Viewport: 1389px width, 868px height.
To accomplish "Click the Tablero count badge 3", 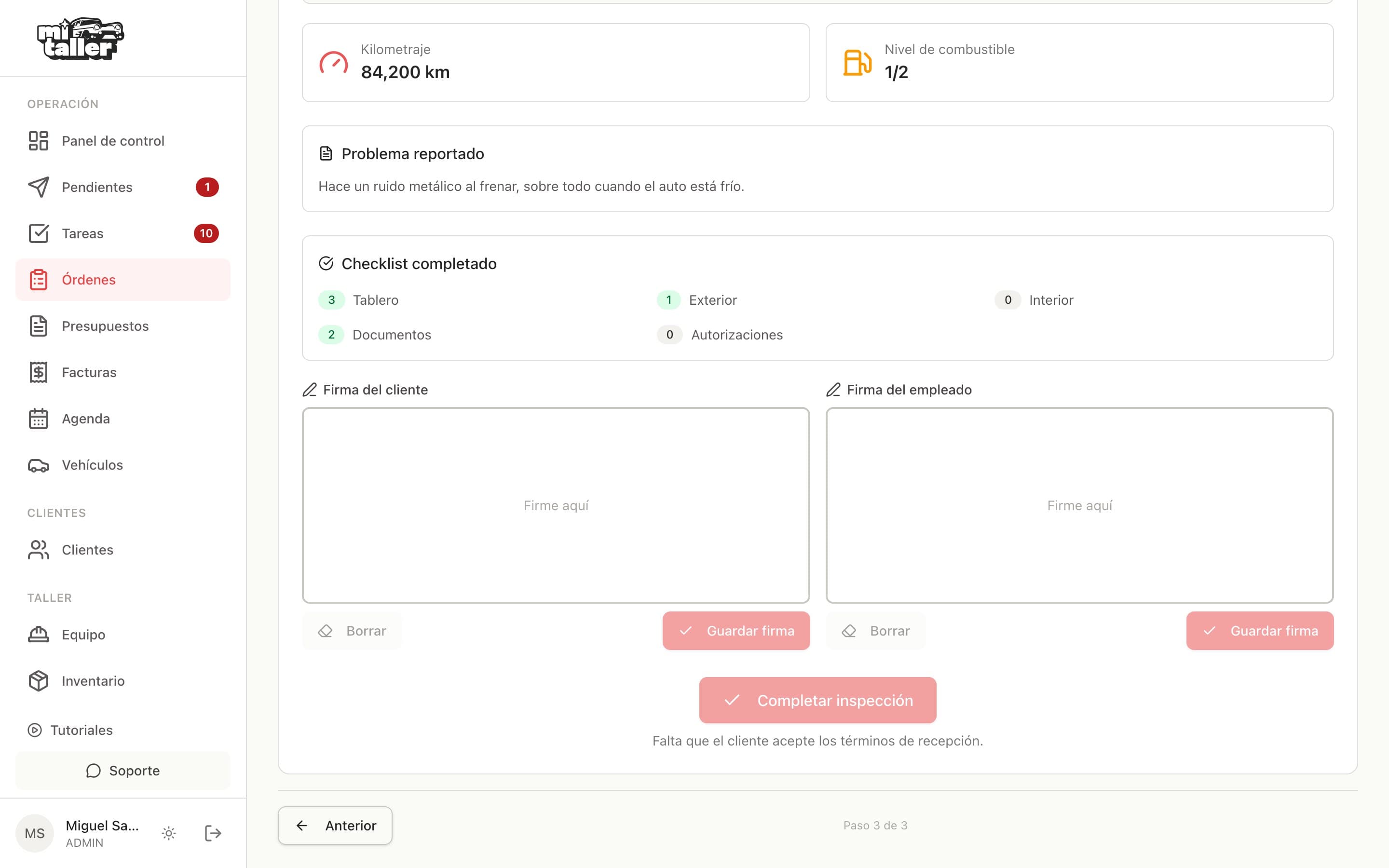I will 331,299.
